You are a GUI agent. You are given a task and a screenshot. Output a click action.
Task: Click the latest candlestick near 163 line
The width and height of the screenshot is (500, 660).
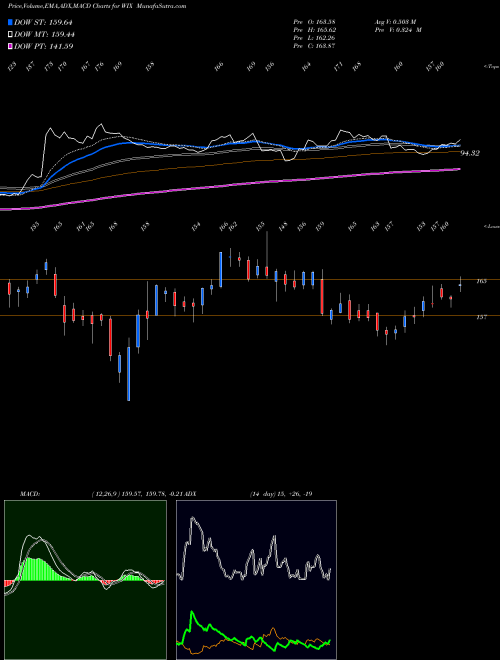click(x=460, y=285)
